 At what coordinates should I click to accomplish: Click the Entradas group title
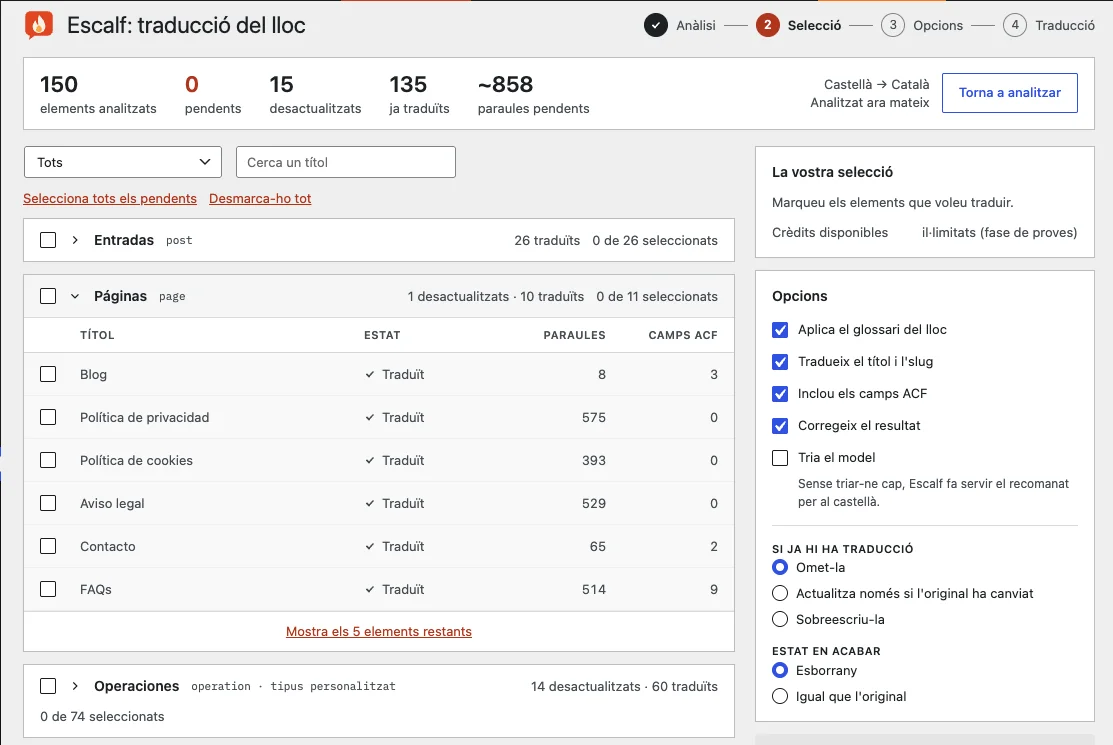tap(124, 241)
